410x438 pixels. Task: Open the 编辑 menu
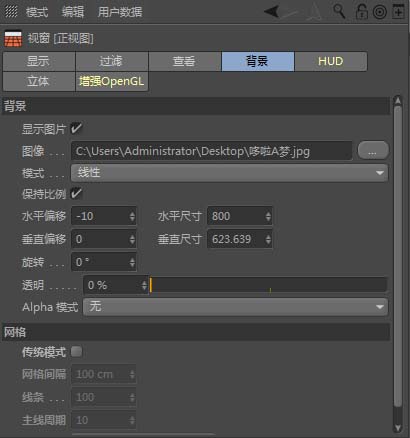click(73, 12)
